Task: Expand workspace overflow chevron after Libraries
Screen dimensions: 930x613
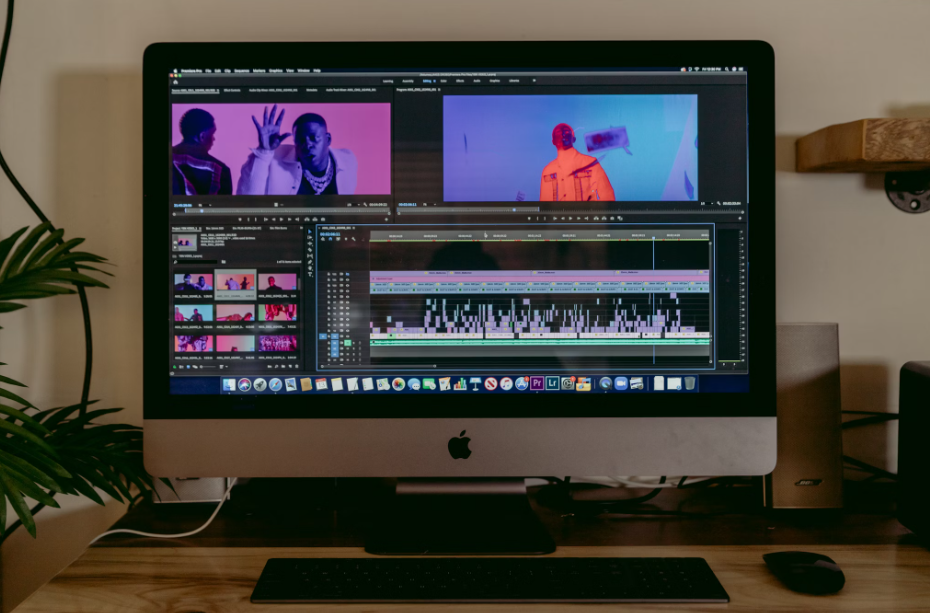Action: (534, 81)
